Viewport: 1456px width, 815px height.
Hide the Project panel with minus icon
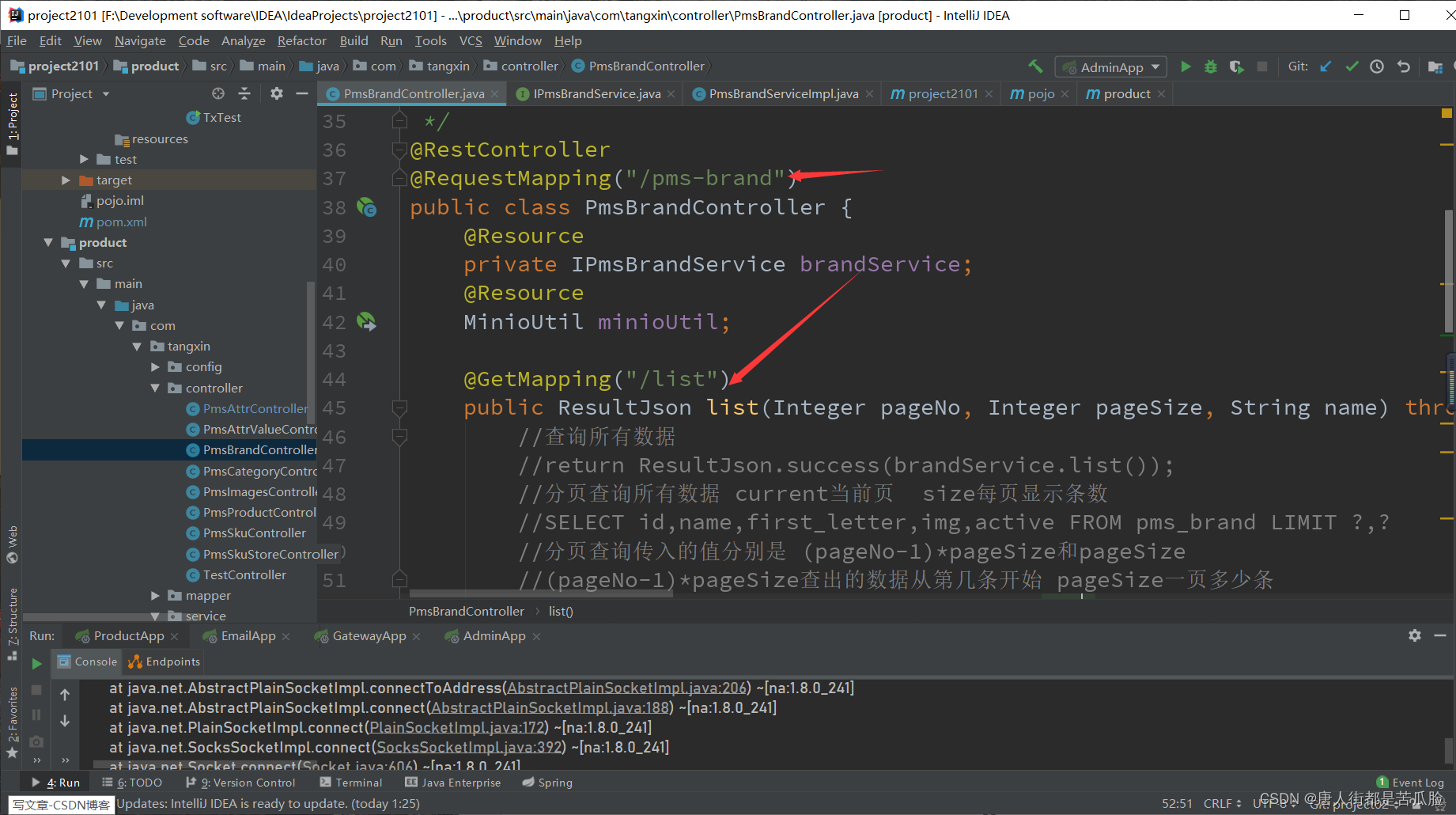pyautogui.click(x=301, y=93)
